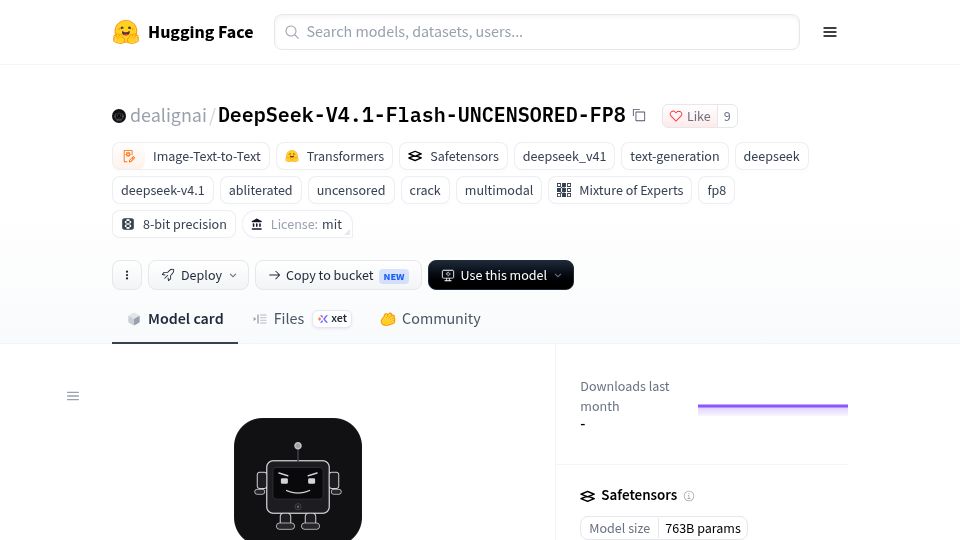960x540 pixels.
Task: Click the search magnifier icon
Action: pos(292,32)
